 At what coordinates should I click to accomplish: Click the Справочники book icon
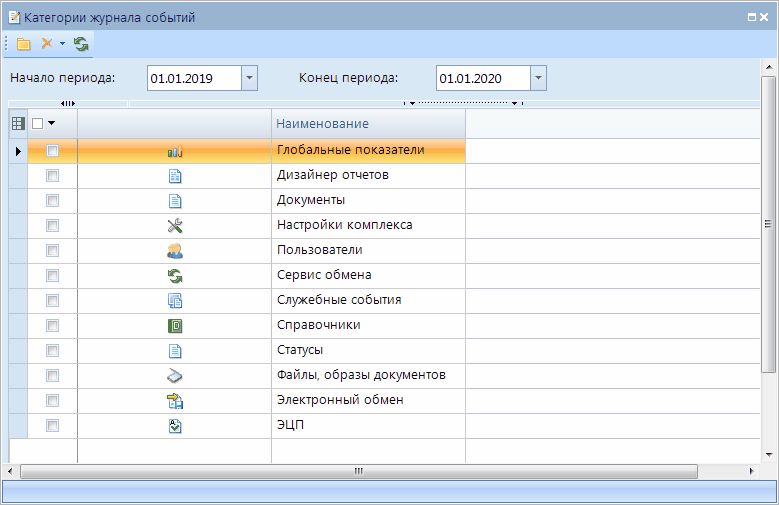pyautogui.click(x=175, y=326)
